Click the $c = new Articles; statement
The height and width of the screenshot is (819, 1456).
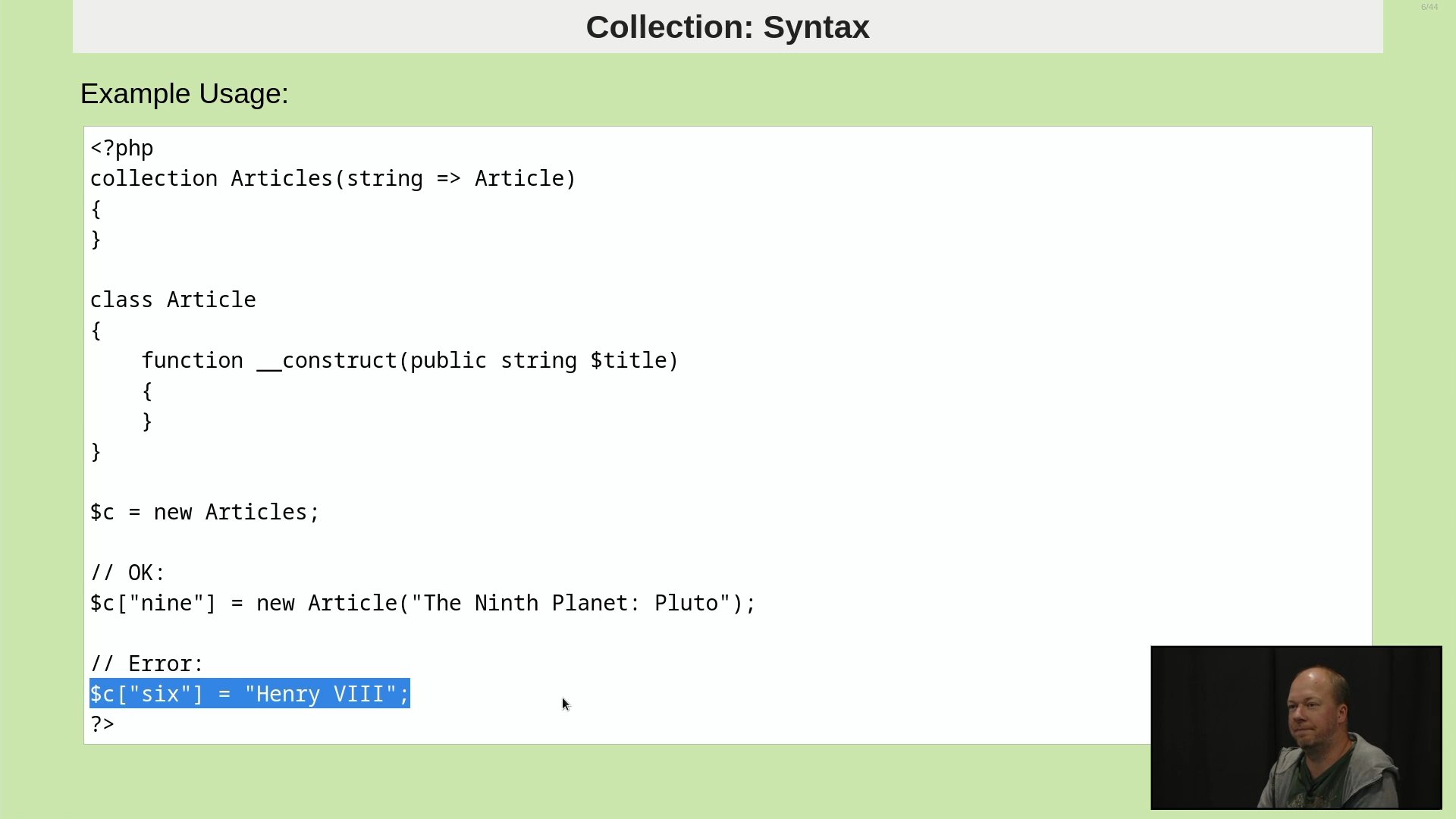click(x=205, y=513)
